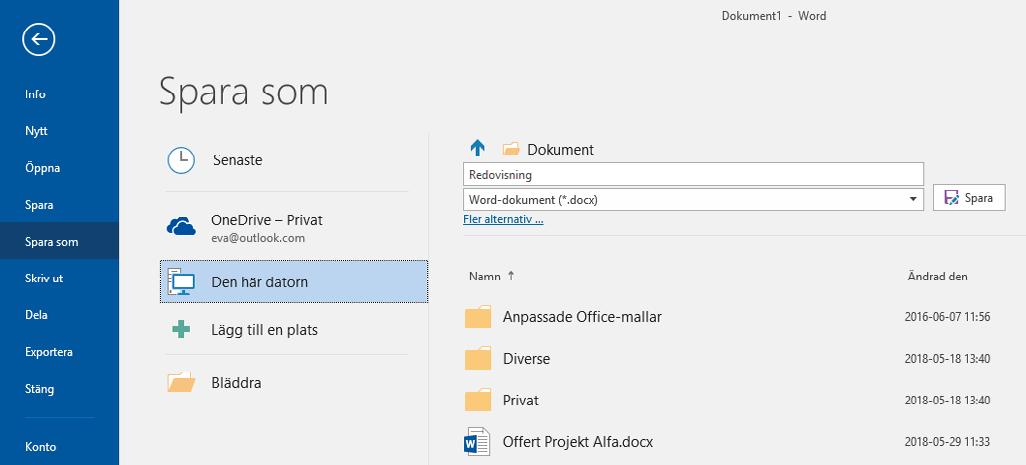Viewport: 1026px width, 465px height.
Task: Open the Fler alternativ link
Action: pyautogui.click(x=503, y=219)
